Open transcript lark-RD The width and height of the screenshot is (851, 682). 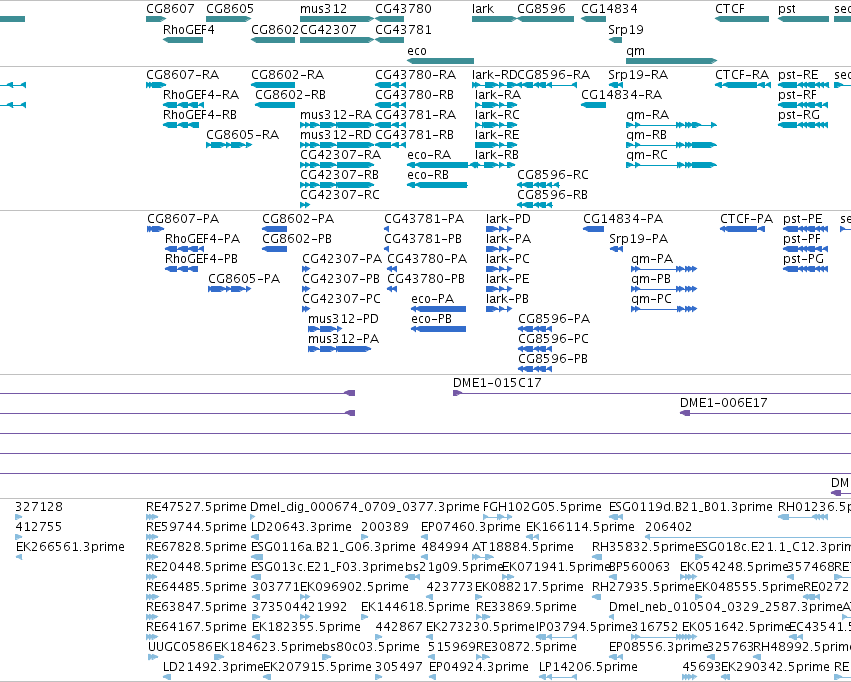[x=494, y=75]
